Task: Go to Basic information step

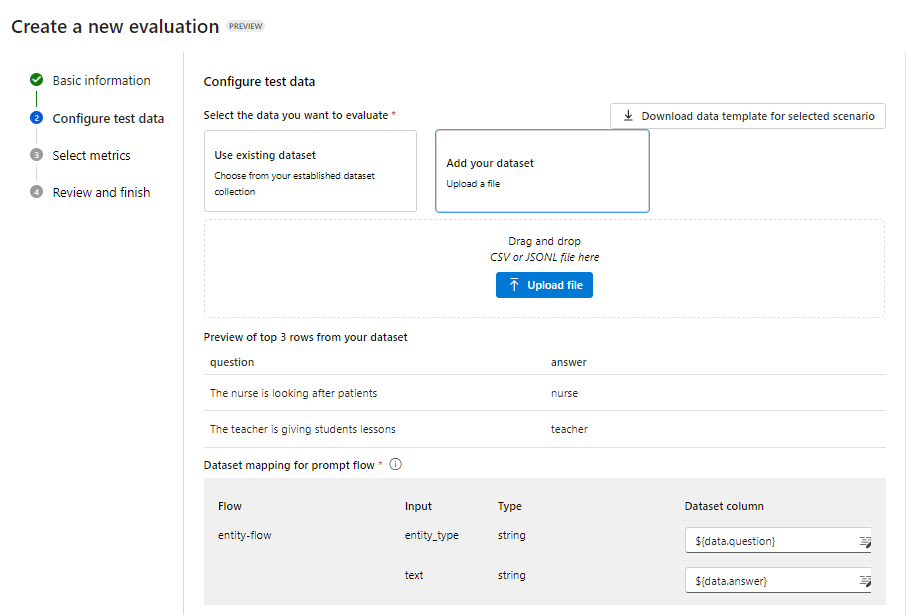Action: pos(102,80)
